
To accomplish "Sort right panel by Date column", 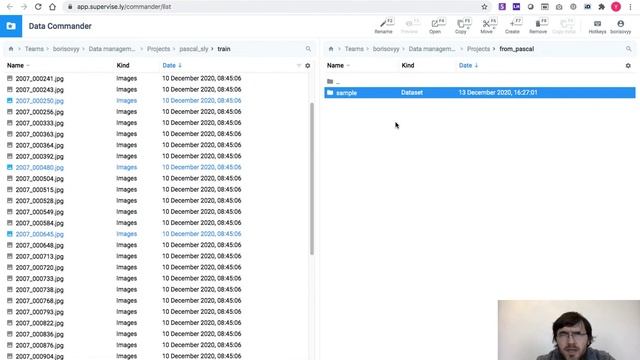I will (x=468, y=65).
